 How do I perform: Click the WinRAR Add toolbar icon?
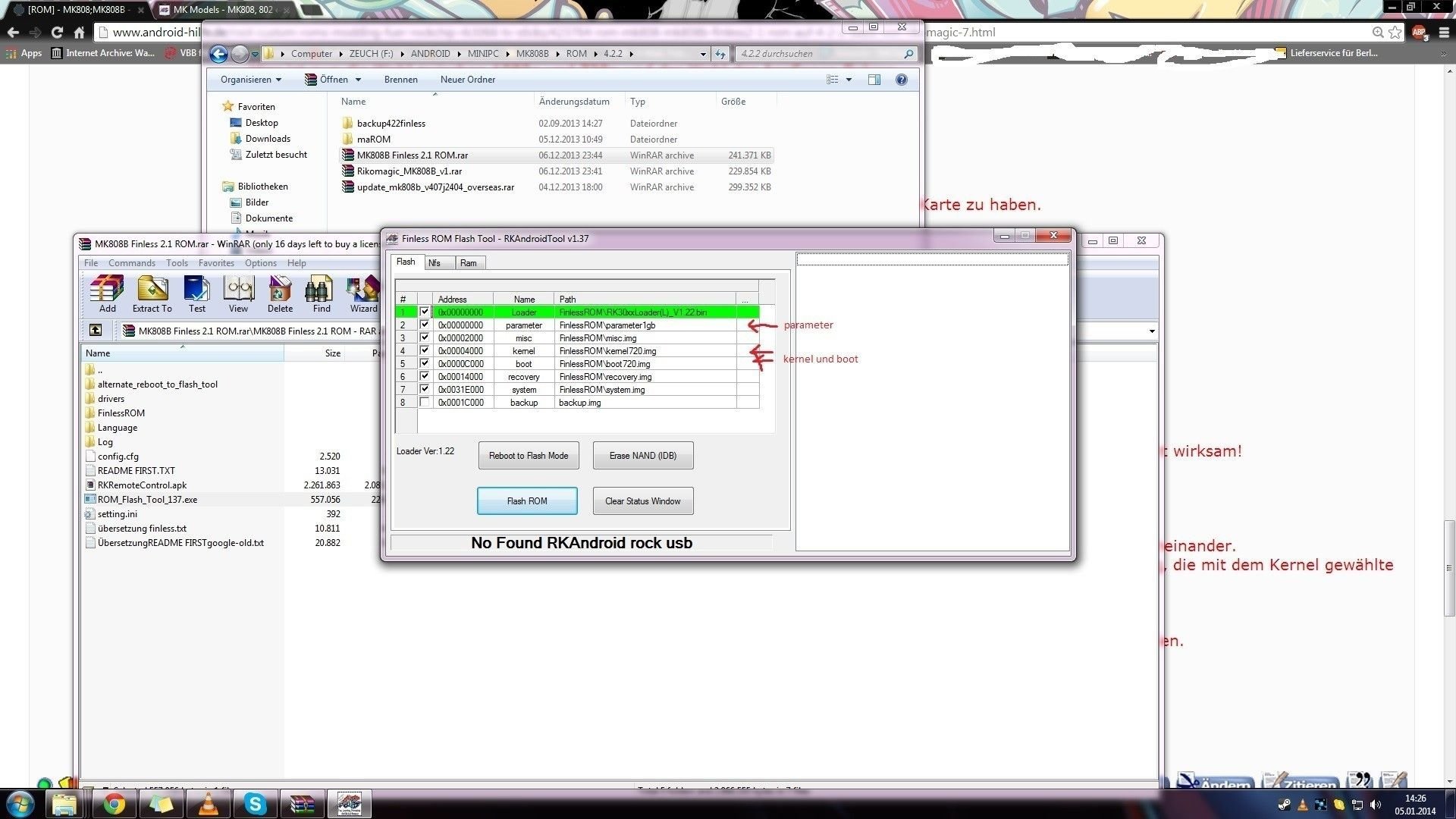[107, 294]
